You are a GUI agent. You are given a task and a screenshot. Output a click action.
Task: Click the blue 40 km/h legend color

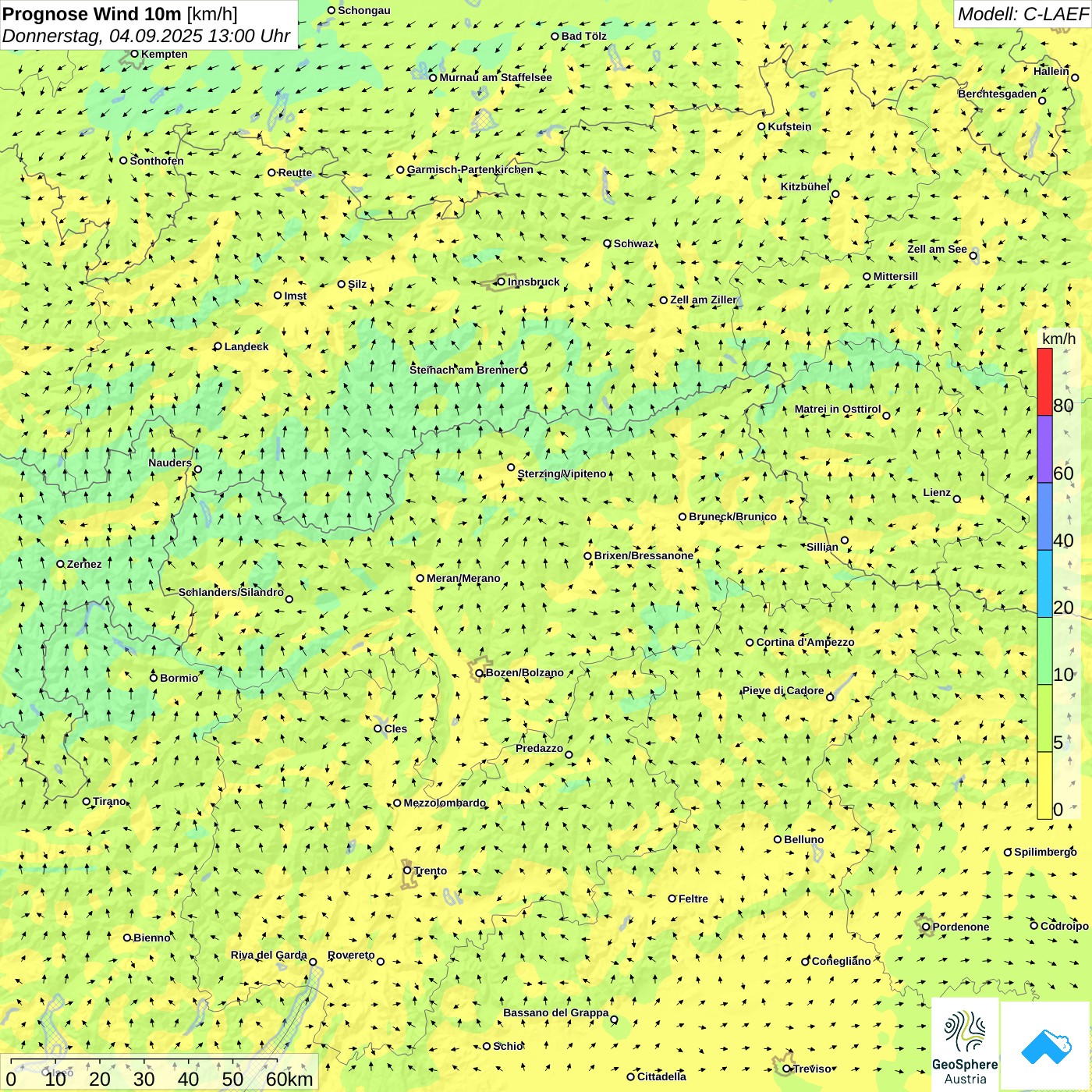[x=1044, y=516]
